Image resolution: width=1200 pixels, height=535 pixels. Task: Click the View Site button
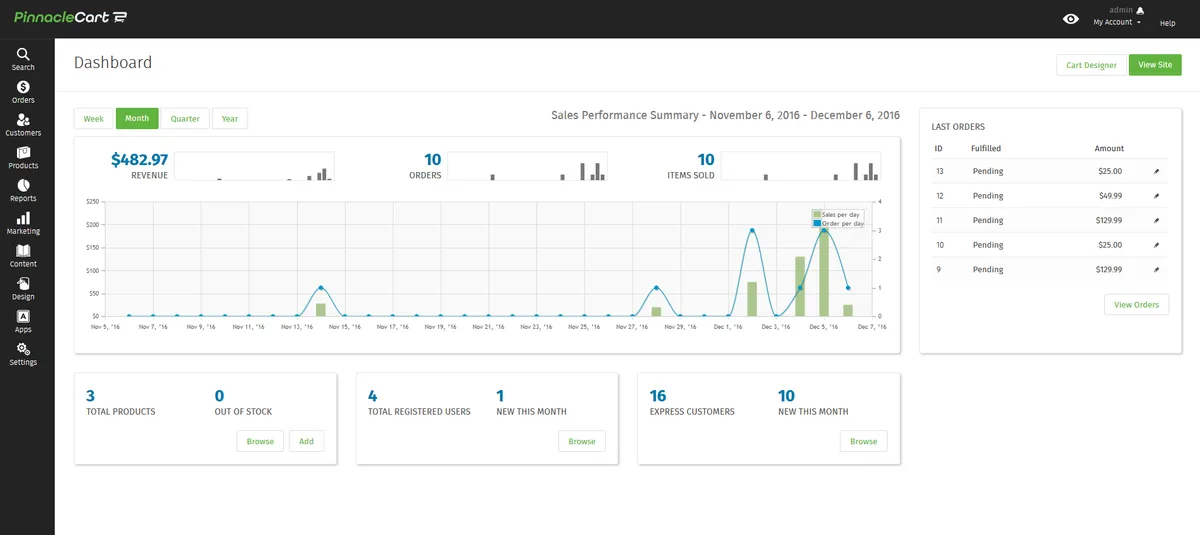(1155, 65)
